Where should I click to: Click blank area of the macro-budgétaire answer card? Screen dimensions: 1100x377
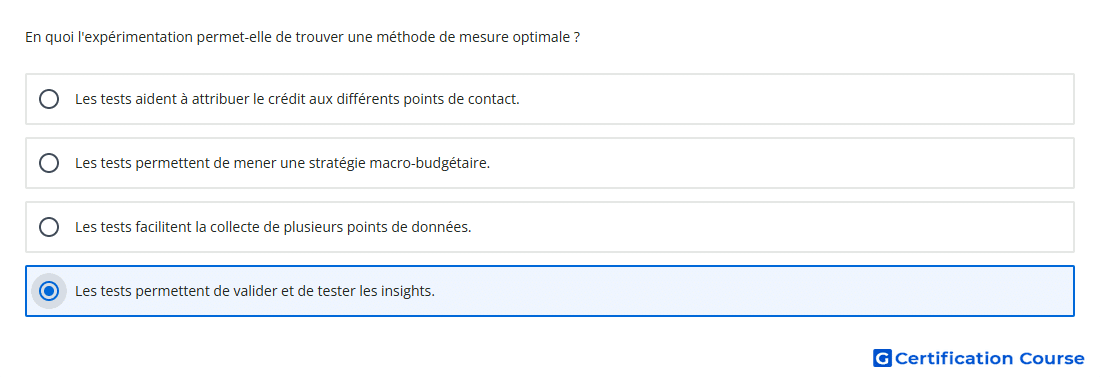[x=779, y=163]
